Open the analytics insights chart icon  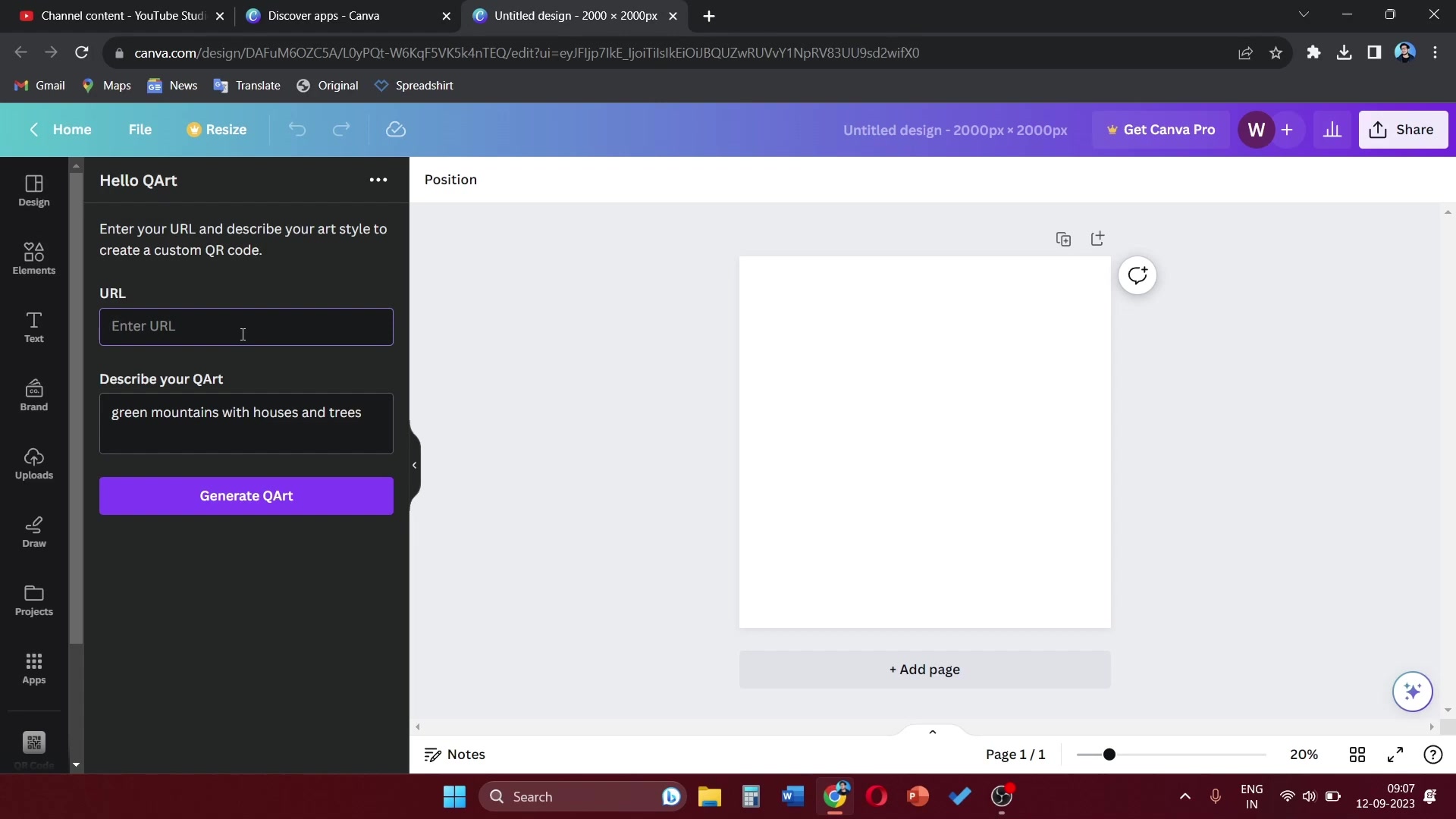tap(1332, 130)
